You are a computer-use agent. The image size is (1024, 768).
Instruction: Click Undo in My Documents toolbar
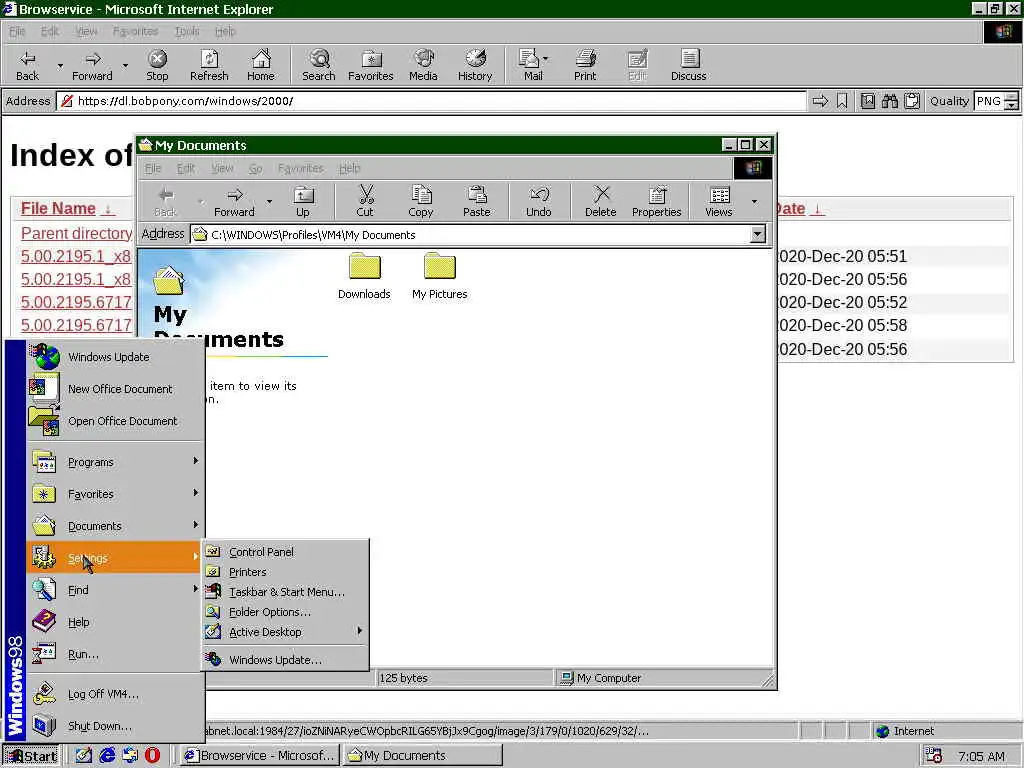pos(539,201)
